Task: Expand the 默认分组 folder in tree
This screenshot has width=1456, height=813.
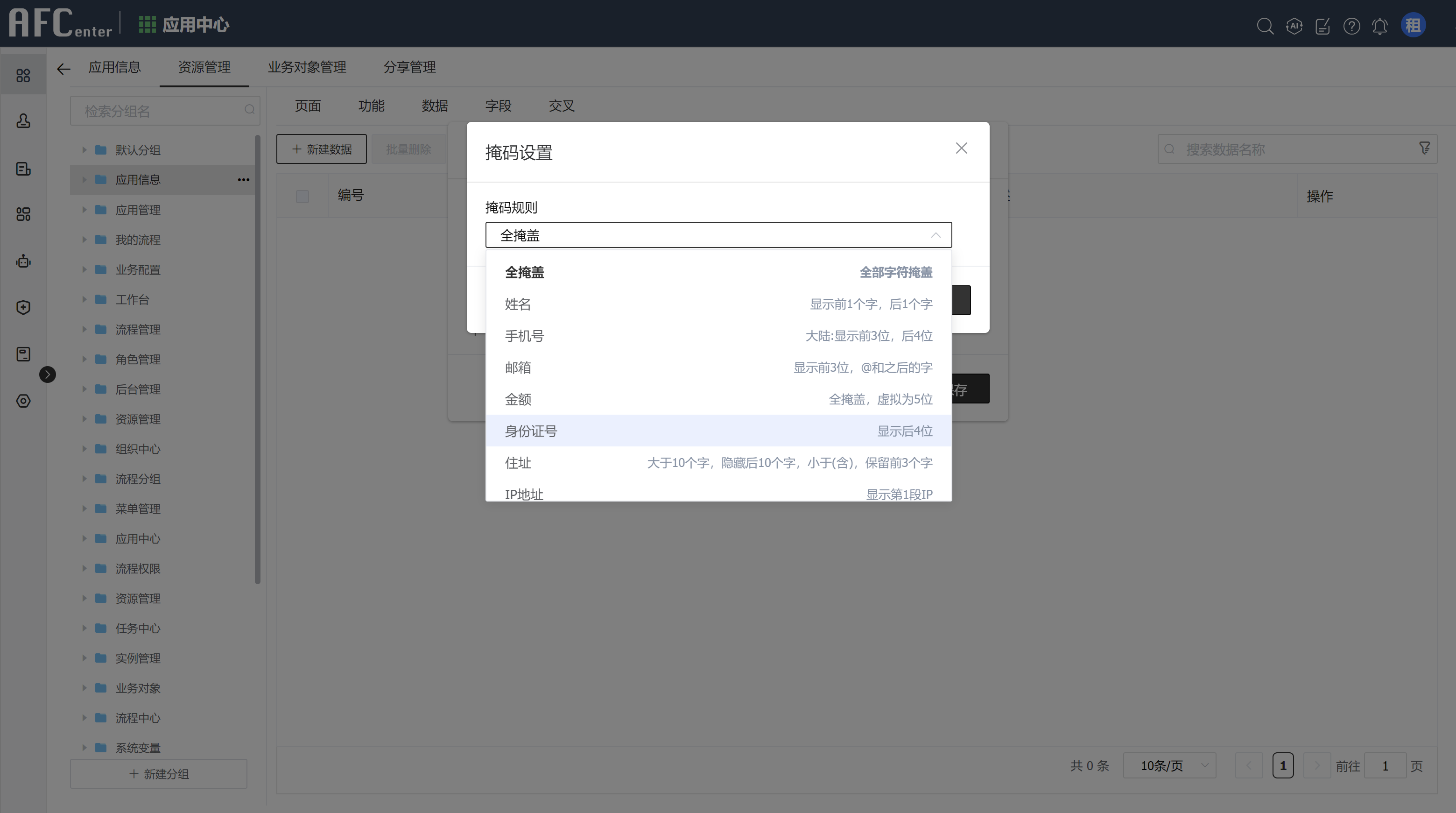Action: tap(84, 150)
